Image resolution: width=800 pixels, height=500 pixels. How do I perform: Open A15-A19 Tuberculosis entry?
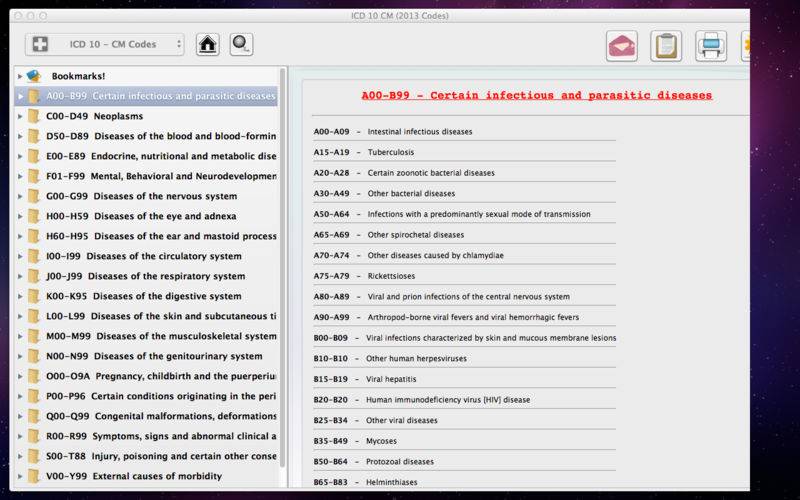364,152
